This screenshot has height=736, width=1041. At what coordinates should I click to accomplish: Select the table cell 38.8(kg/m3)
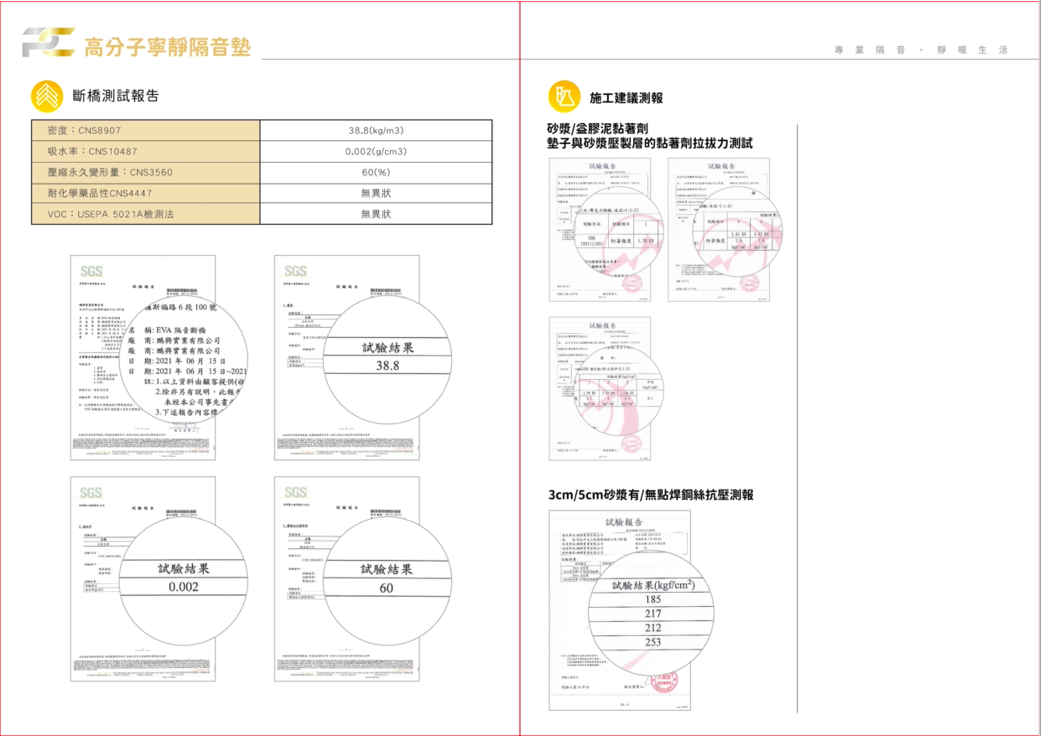pos(376,131)
